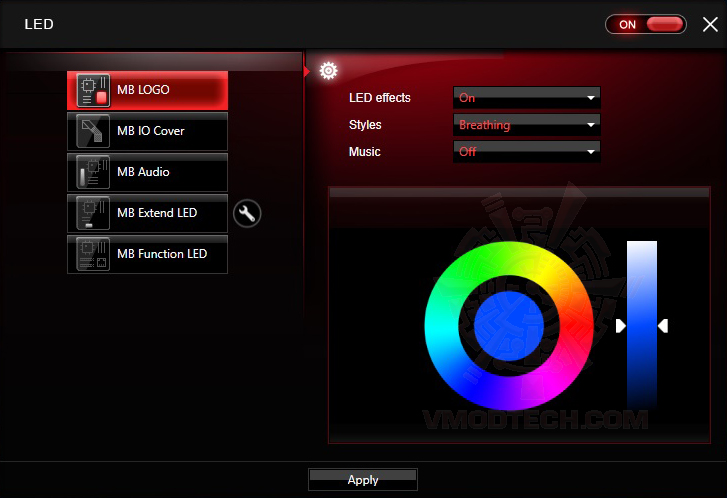727x498 pixels.
Task: Open the Music dropdown showing Off
Action: pos(527,152)
